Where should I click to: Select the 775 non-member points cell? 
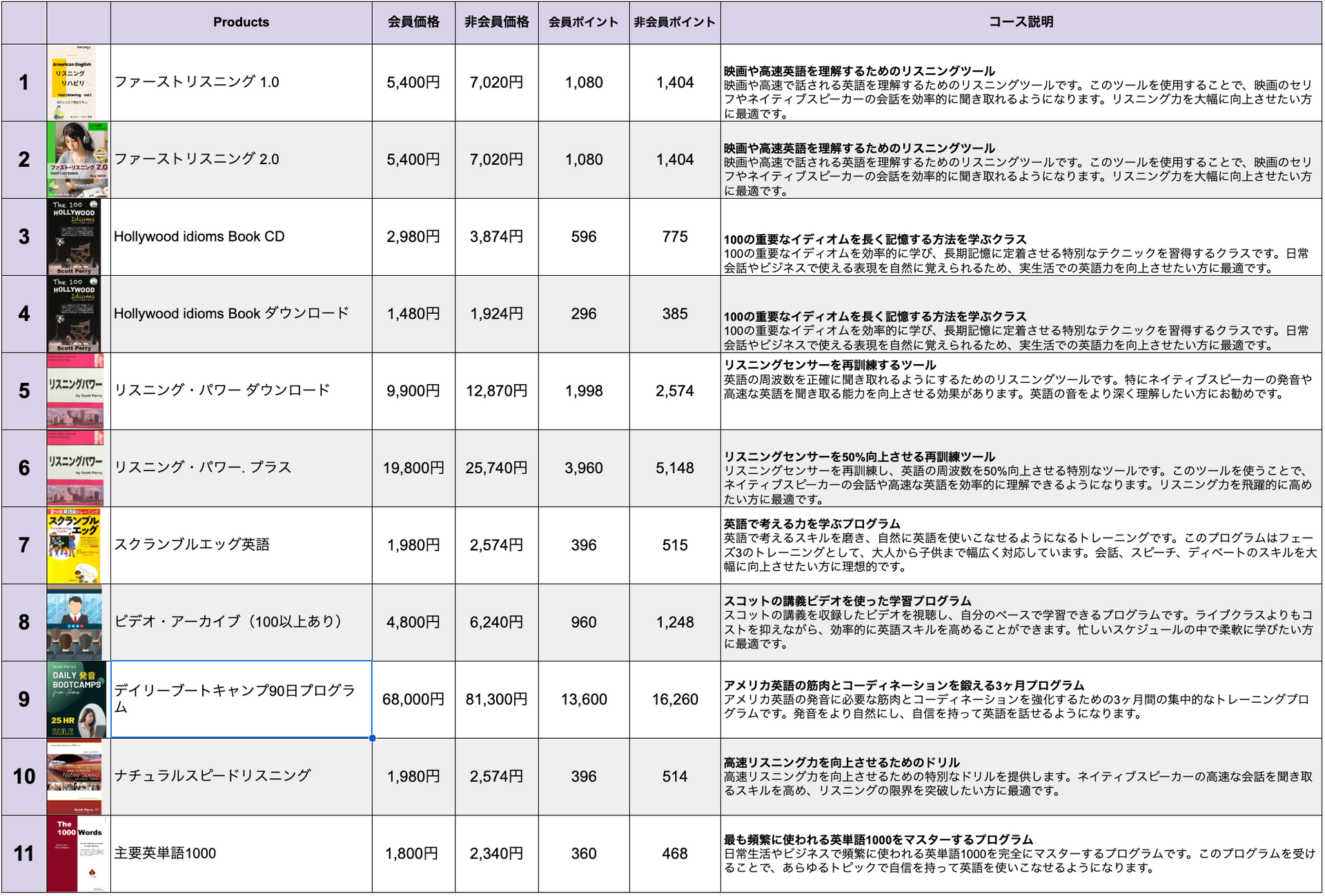click(675, 237)
